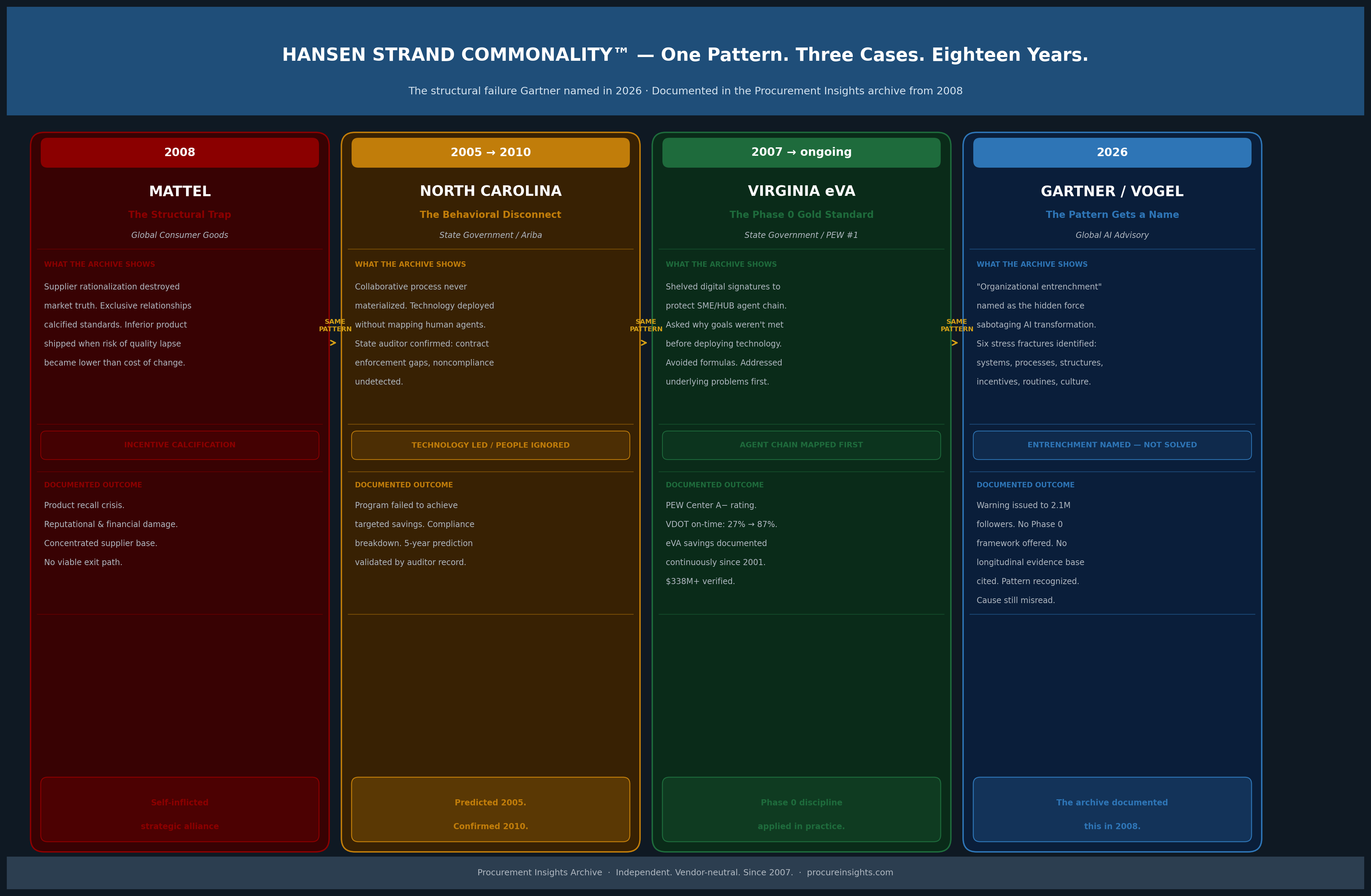Click arrow between Virginia and Gartner columns

pyautogui.click(x=955, y=343)
